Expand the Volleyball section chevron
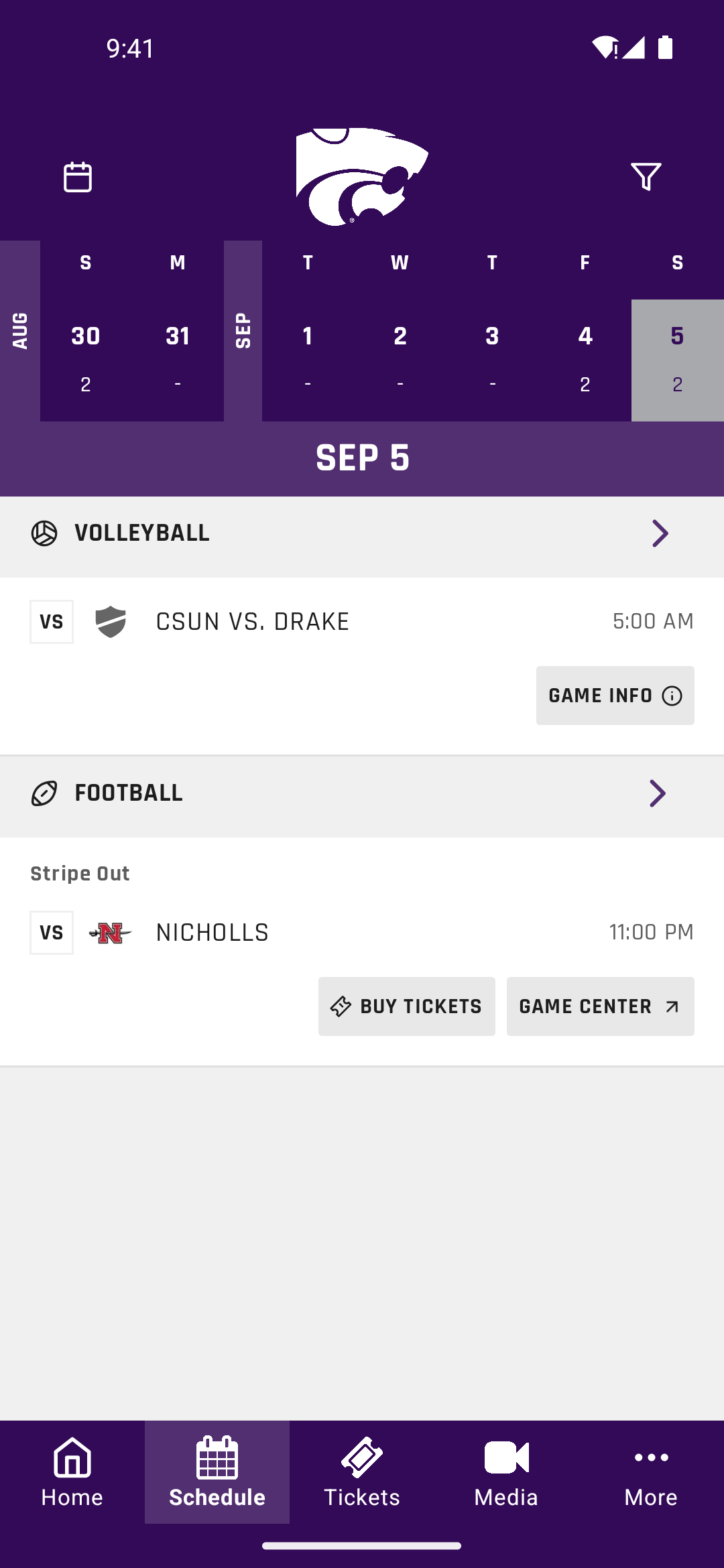Screen dimensions: 724x1568 pyautogui.click(x=660, y=533)
